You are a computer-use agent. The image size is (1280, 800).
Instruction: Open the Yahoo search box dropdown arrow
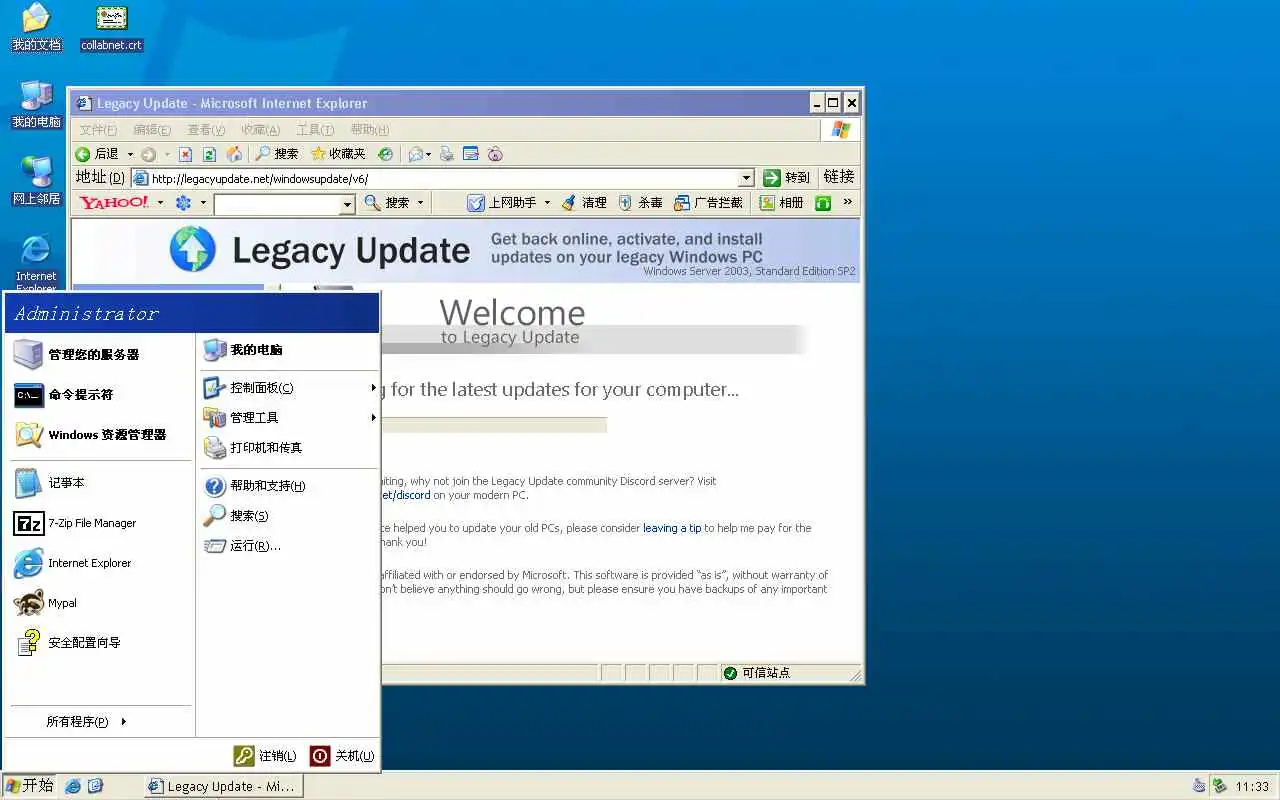[x=348, y=204]
